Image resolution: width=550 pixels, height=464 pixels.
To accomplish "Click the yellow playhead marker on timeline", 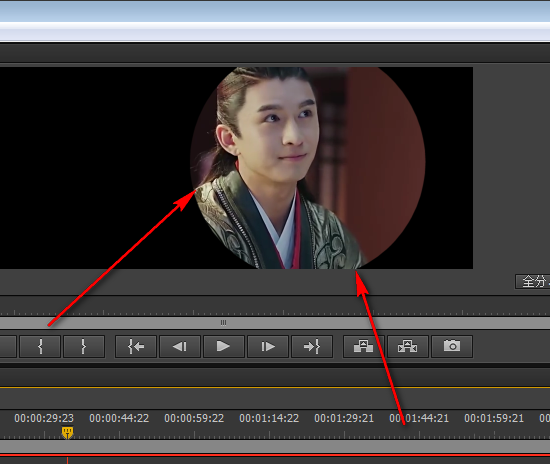I will pos(67,432).
